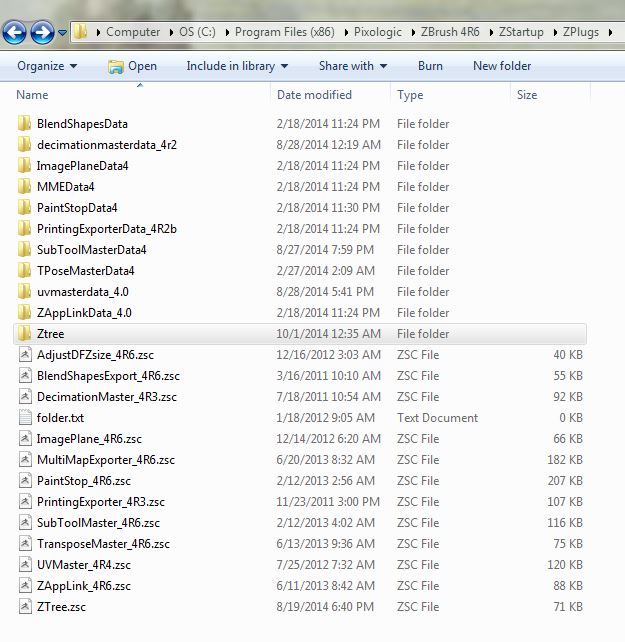Image resolution: width=625 pixels, height=642 pixels.
Task: Click the BlendShapesData folder icon
Action: tap(25, 123)
